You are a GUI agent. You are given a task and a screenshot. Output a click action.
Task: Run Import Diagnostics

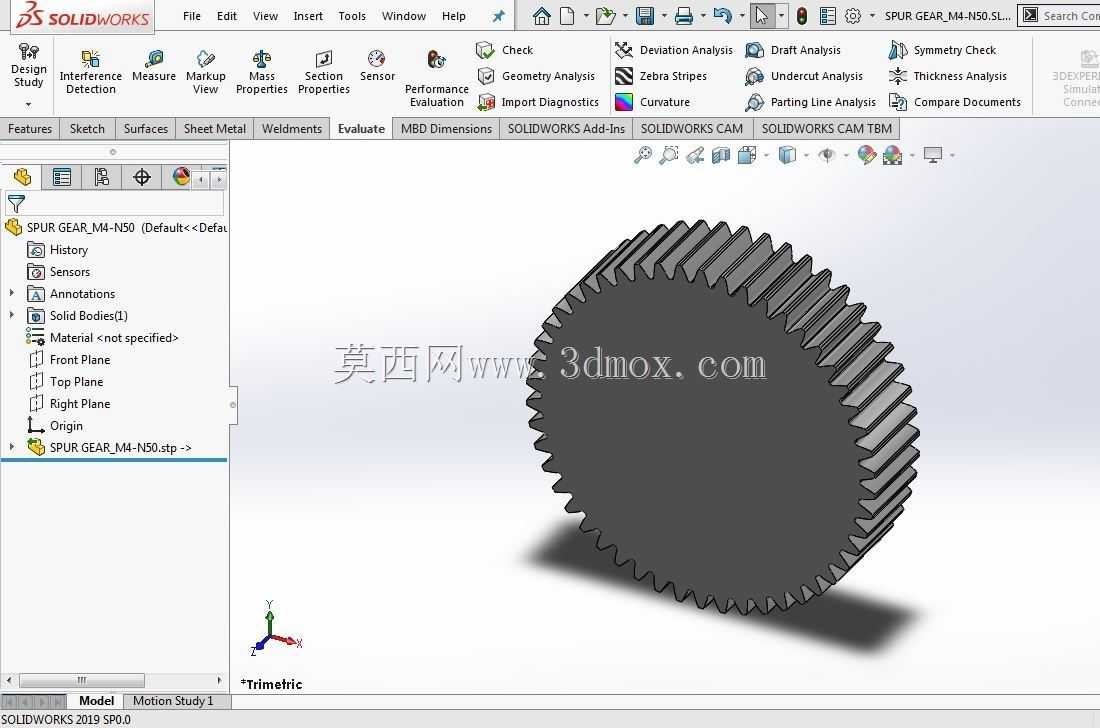click(x=538, y=102)
